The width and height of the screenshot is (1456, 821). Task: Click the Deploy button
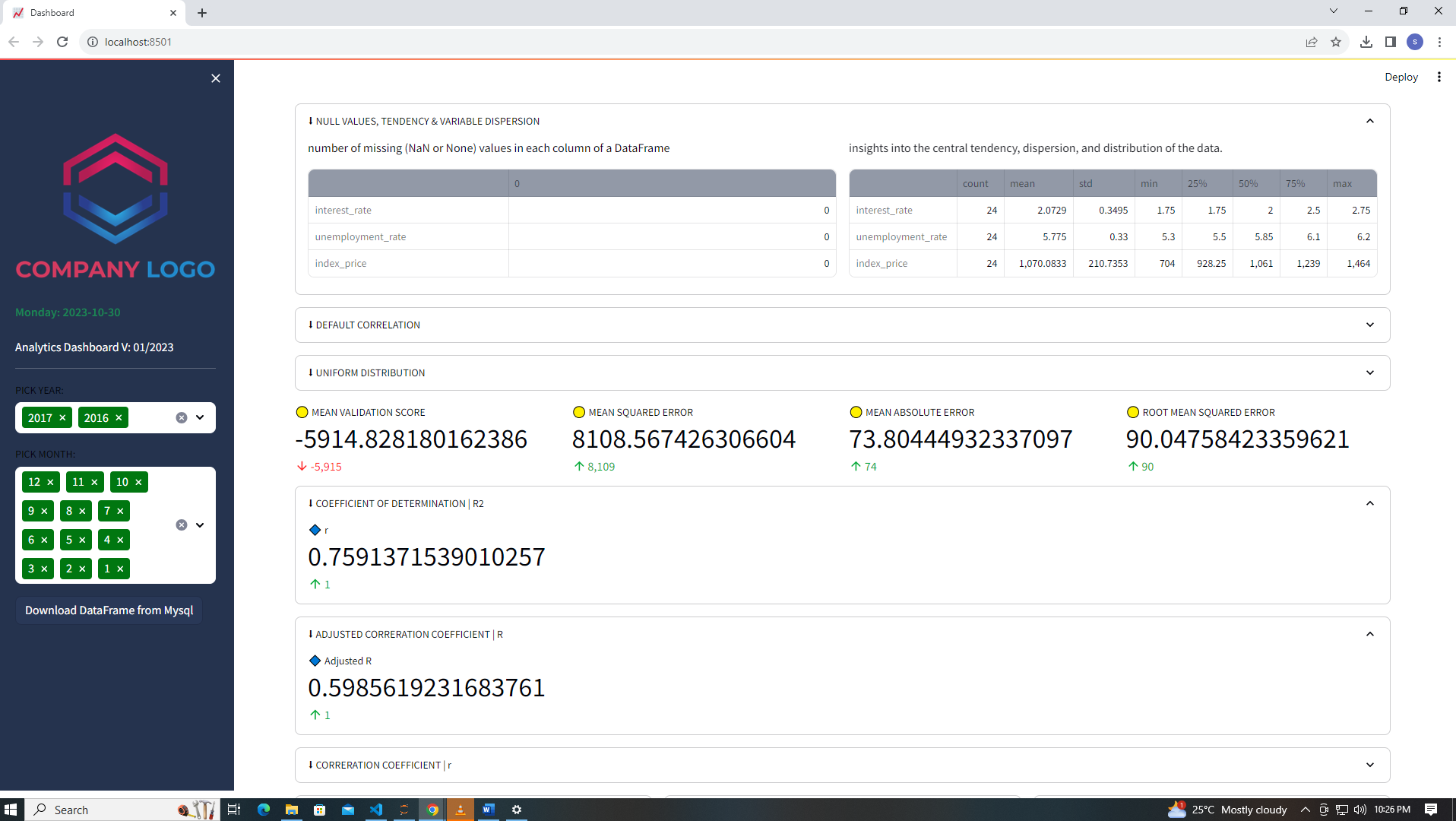pos(1401,77)
